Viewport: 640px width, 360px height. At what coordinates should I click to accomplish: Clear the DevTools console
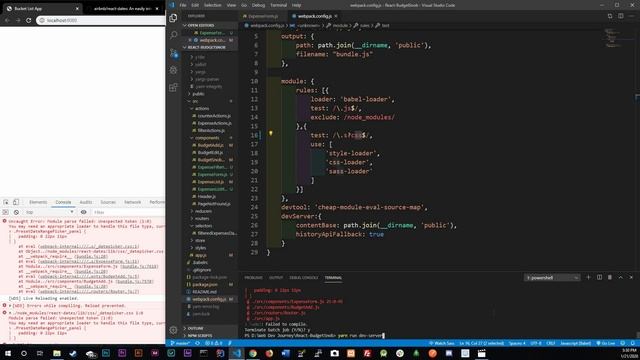click(x=16, y=212)
